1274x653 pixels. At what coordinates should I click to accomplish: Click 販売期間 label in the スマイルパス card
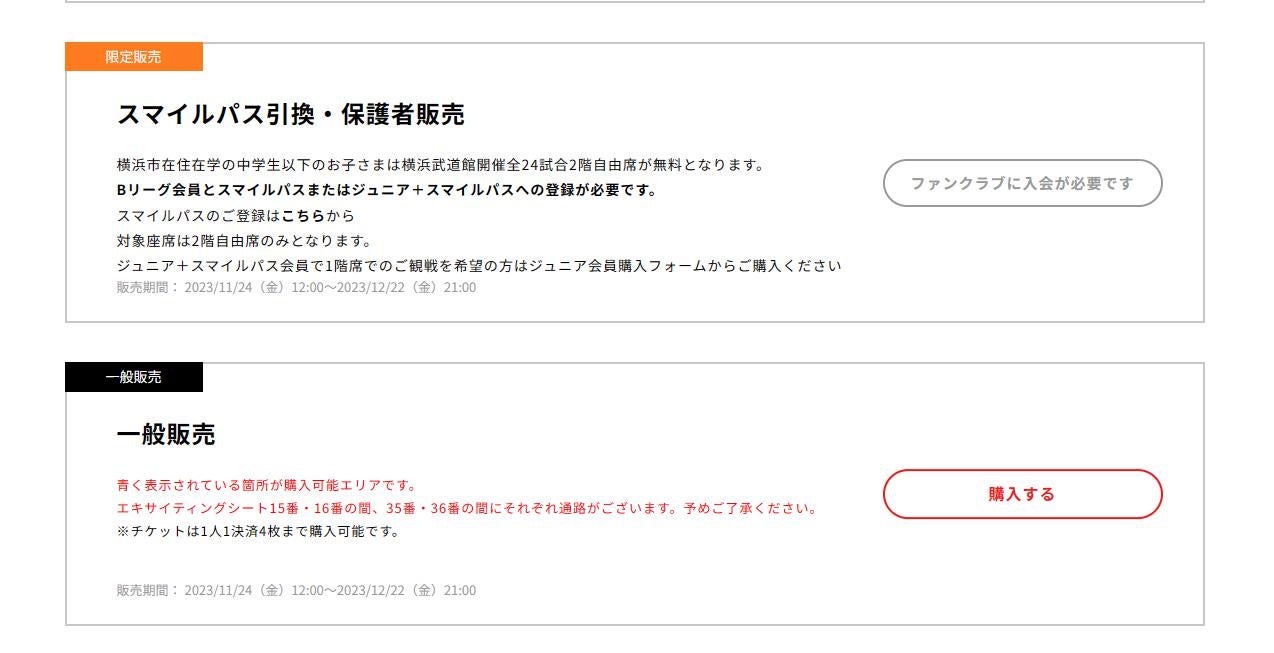[x=146, y=288]
